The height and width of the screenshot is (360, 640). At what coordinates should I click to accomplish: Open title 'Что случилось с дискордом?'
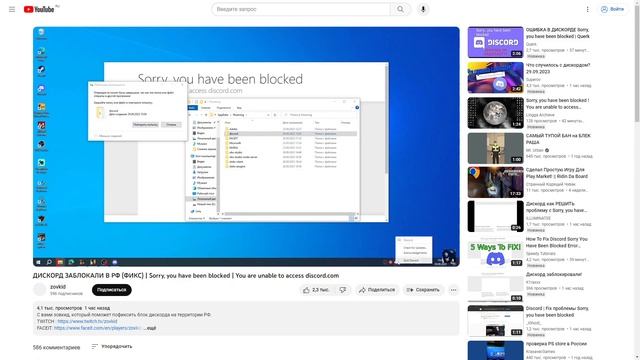558,68
